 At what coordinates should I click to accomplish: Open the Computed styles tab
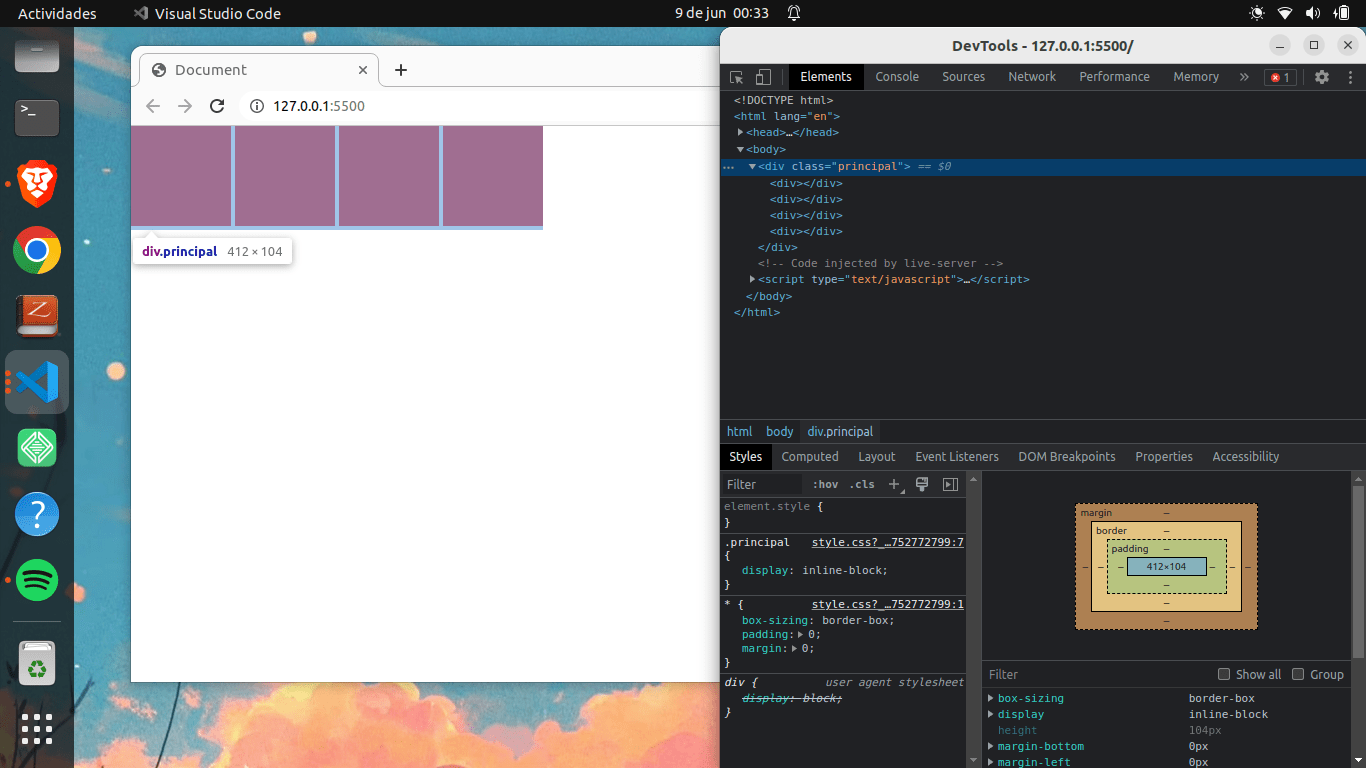tap(810, 457)
